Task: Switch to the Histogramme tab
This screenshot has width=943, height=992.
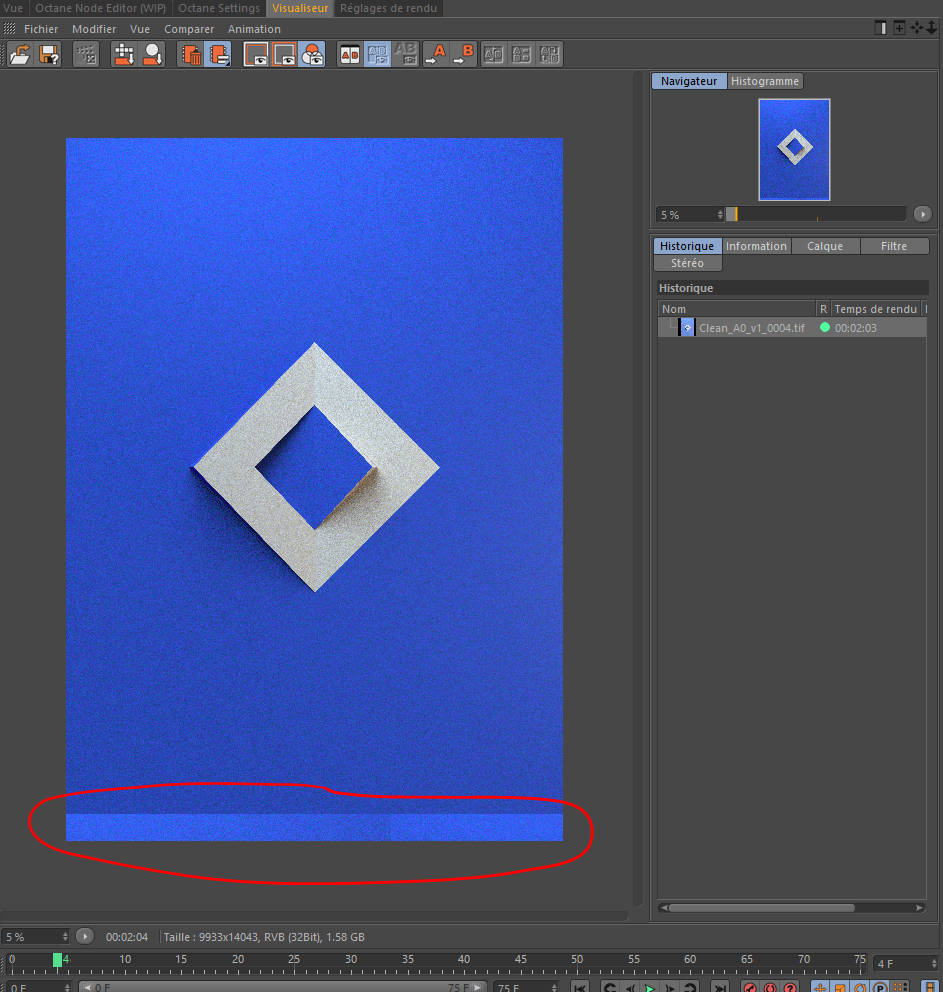Action: pyautogui.click(x=765, y=81)
